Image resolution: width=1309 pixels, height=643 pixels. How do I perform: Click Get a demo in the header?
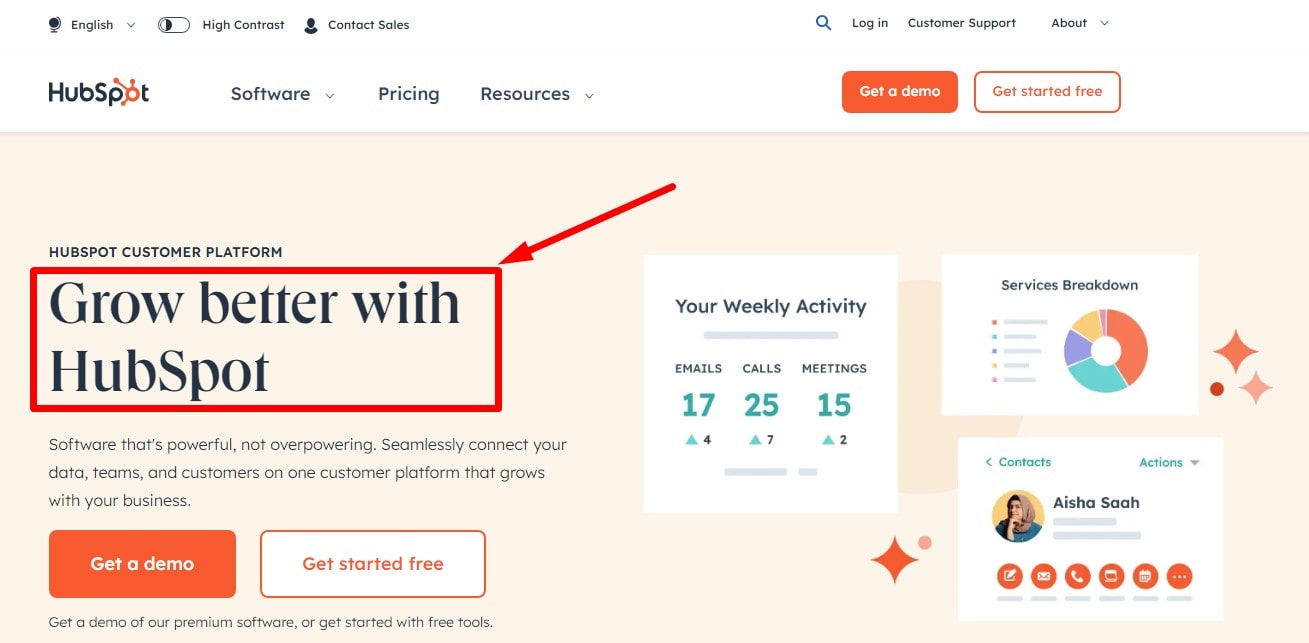(899, 91)
